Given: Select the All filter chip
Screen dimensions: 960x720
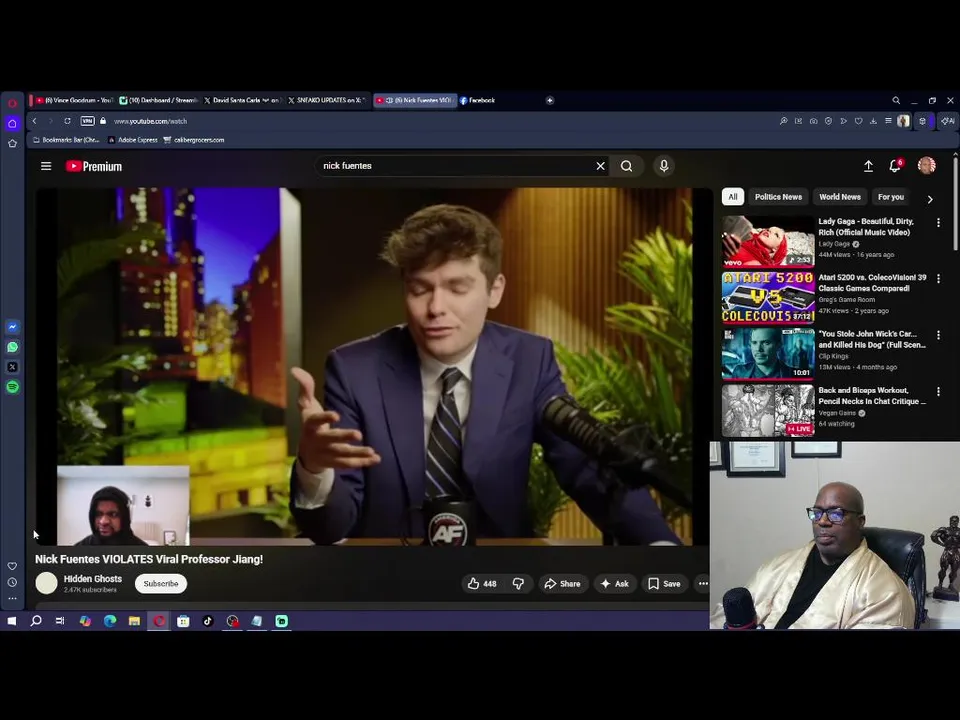Looking at the screenshot, I should pyautogui.click(x=732, y=197).
